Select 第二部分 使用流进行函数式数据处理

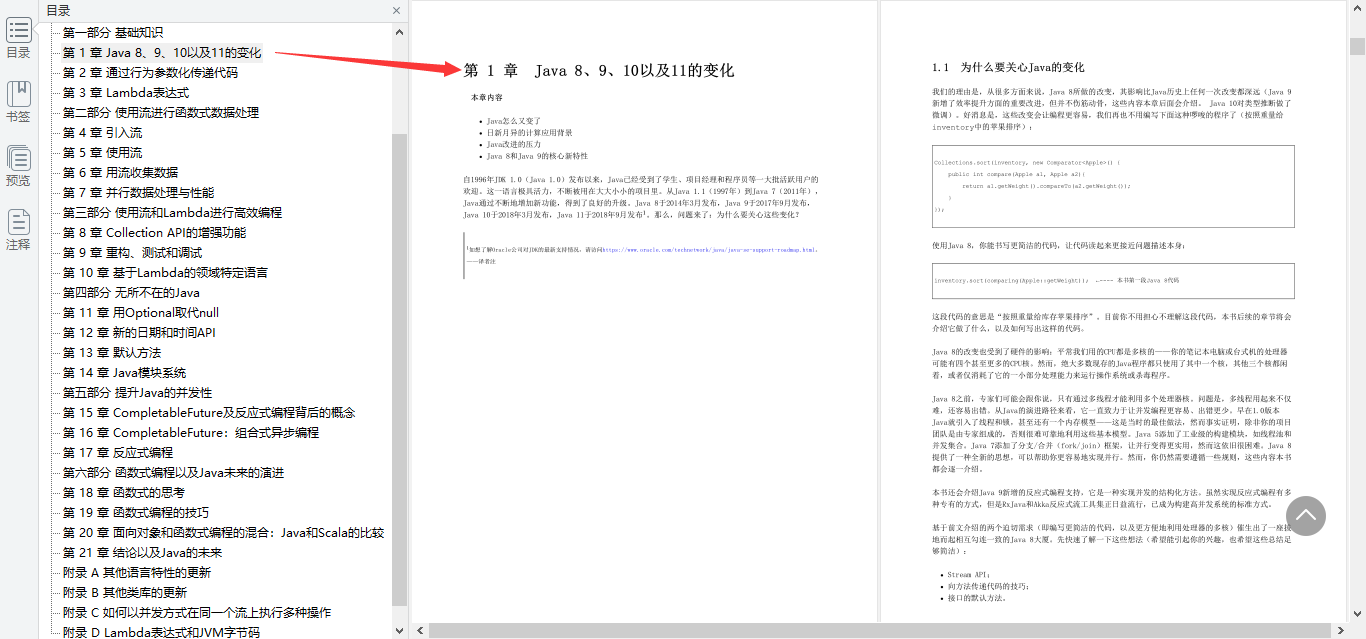click(160, 112)
